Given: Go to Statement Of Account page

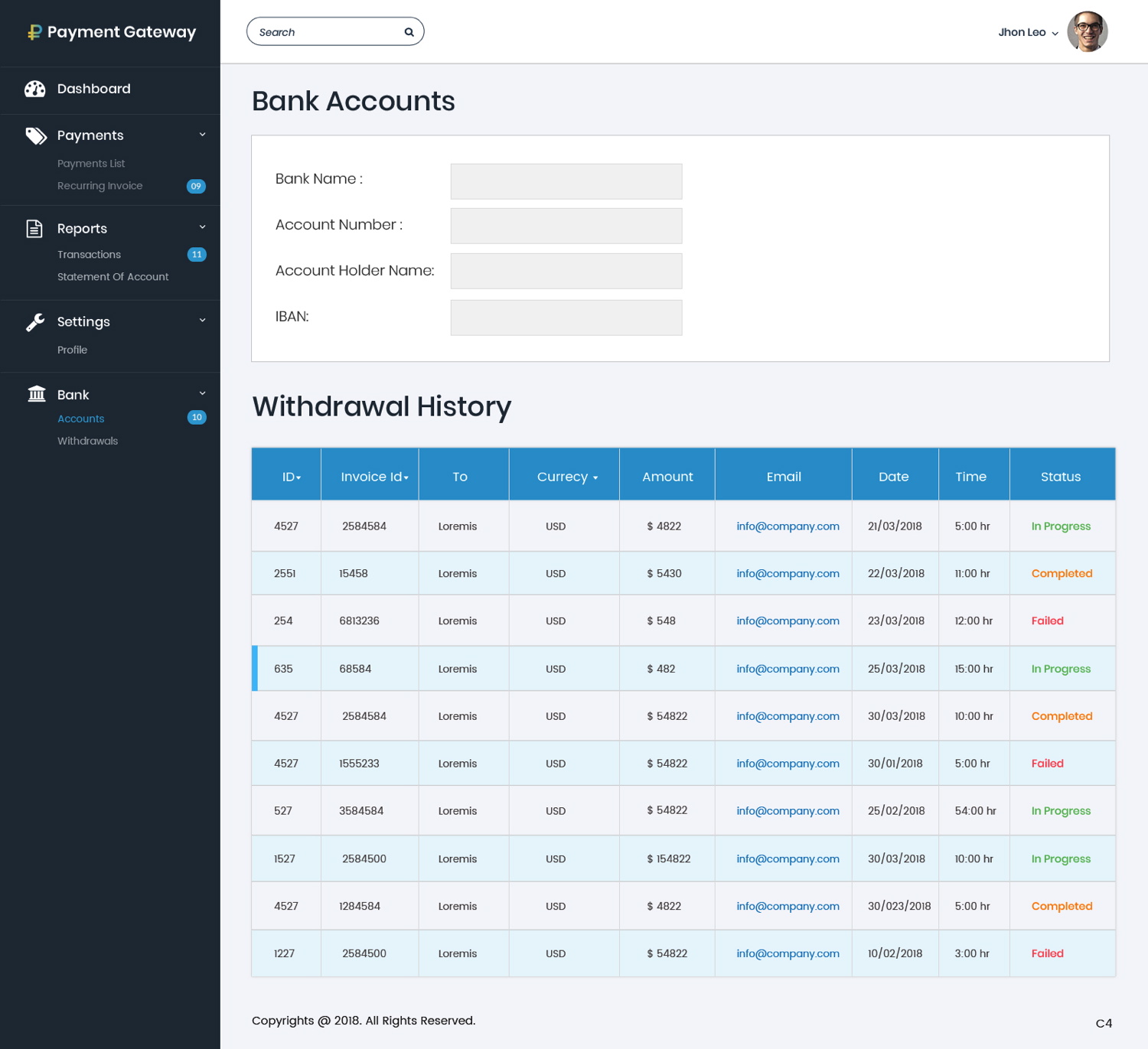Looking at the screenshot, I should 113,277.
